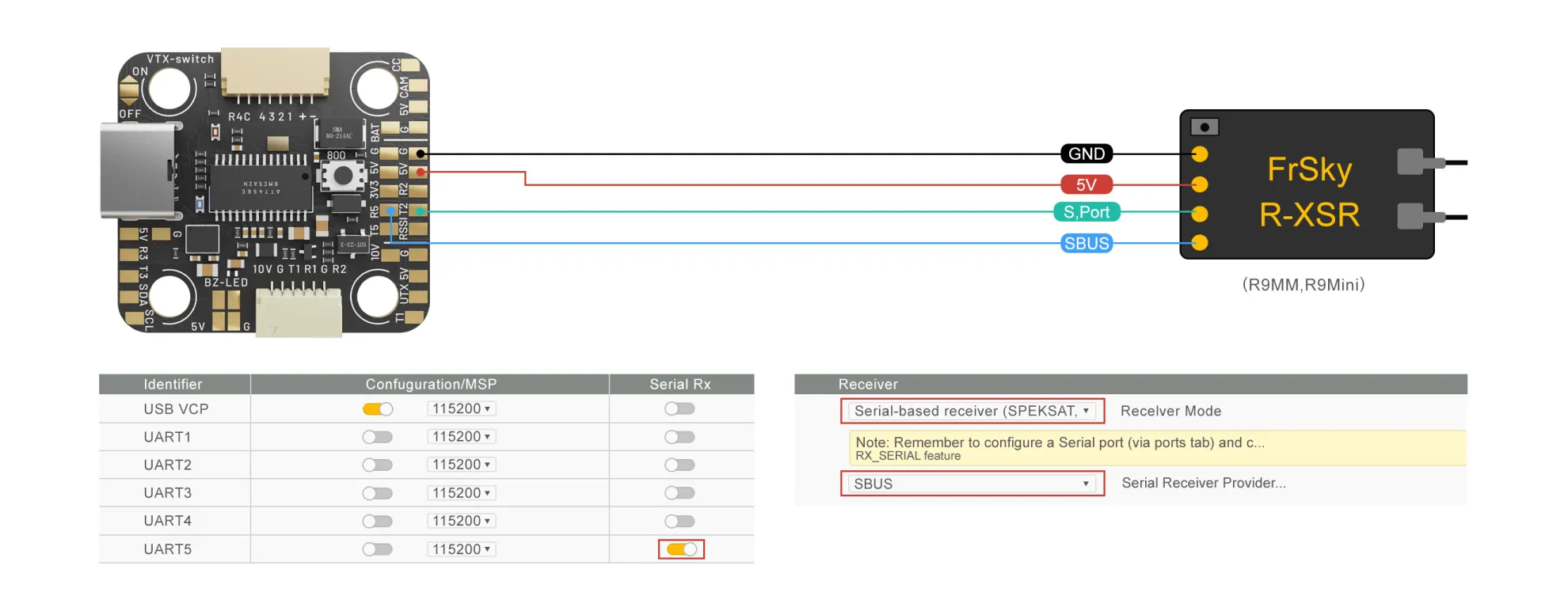Screen dimensions: 1568x611
Task: Open the Serial-based receiver mode dropdown
Action: (972, 412)
